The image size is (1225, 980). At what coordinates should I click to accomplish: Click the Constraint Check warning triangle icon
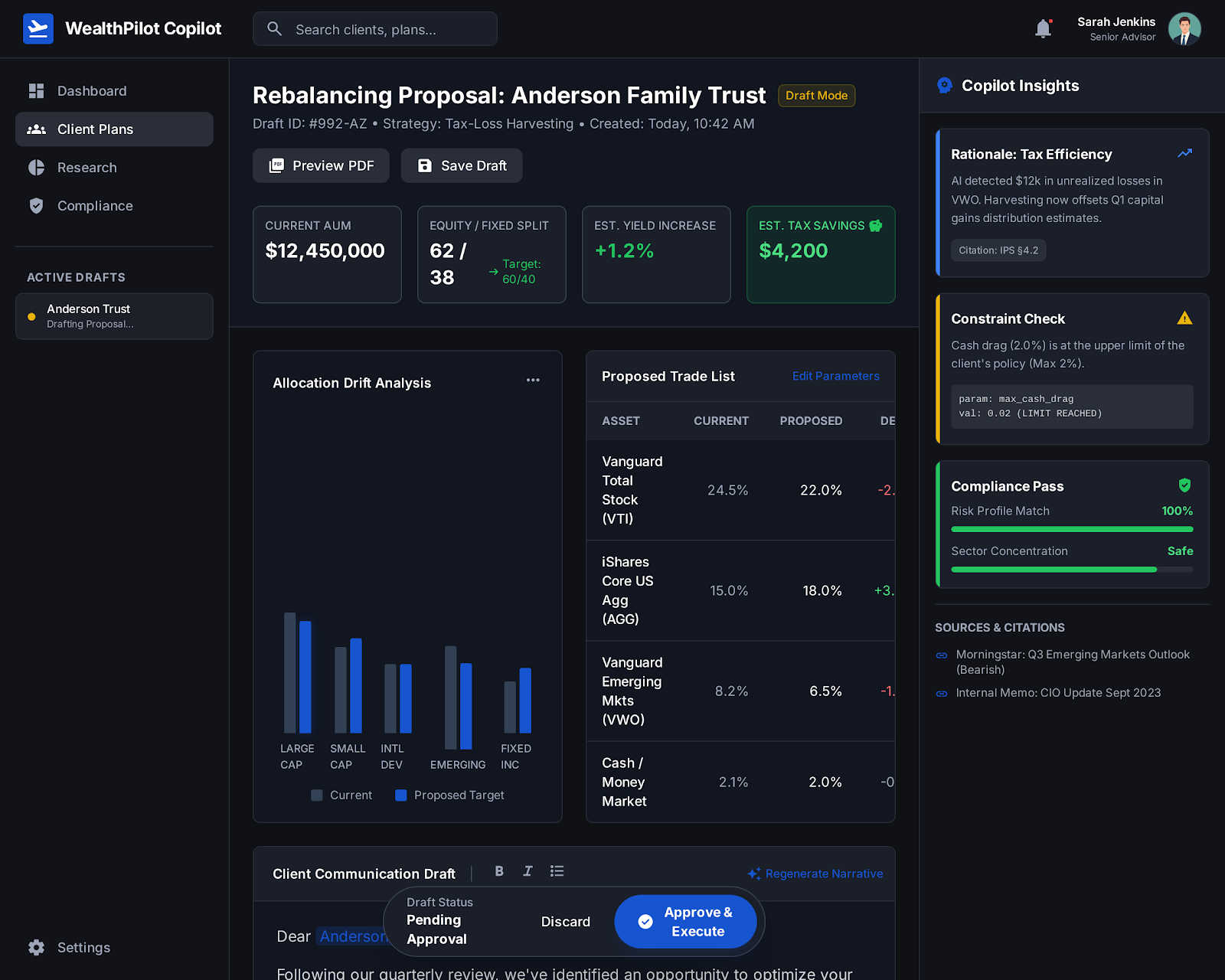pyautogui.click(x=1184, y=318)
